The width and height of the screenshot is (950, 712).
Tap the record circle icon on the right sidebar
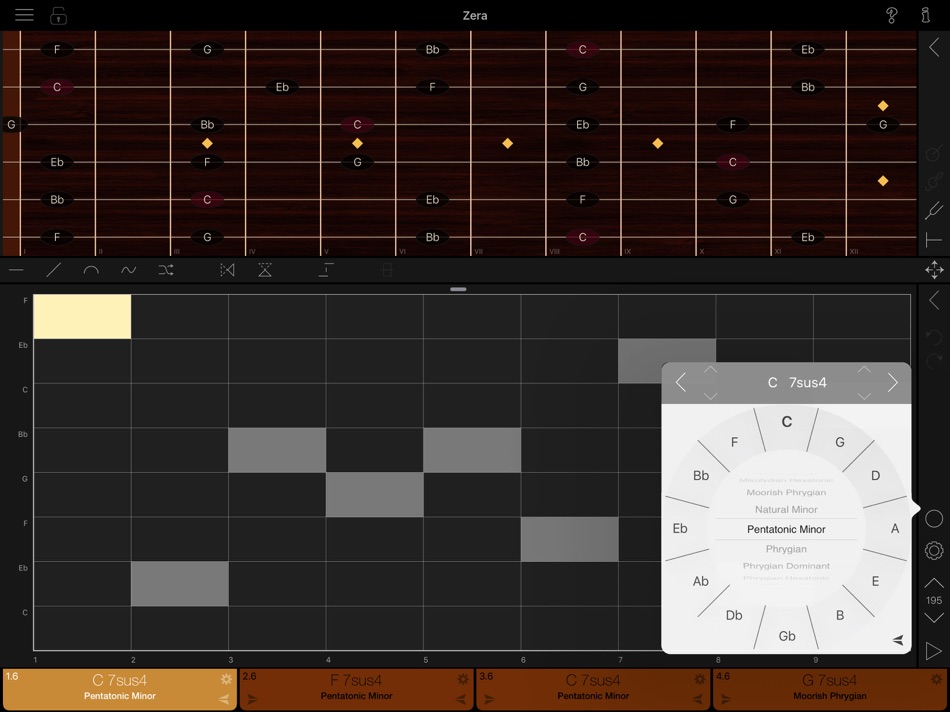coord(934,519)
